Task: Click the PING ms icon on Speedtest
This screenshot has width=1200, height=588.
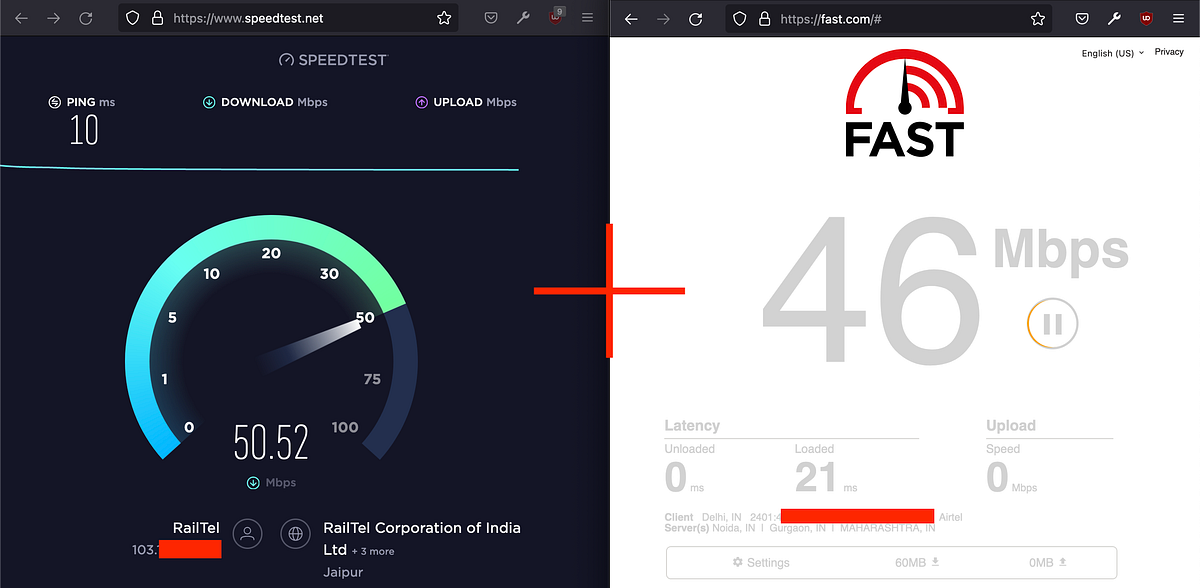Action: click(53, 102)
